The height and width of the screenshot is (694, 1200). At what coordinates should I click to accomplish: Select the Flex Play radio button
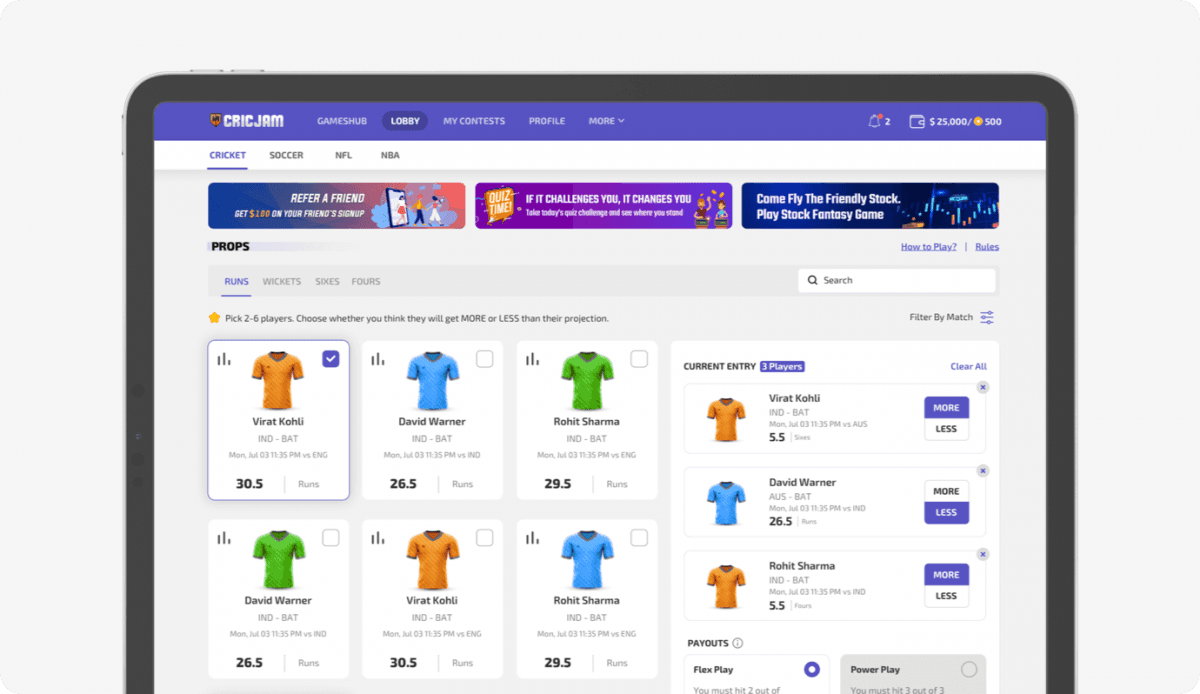click(x=812, y=669)
